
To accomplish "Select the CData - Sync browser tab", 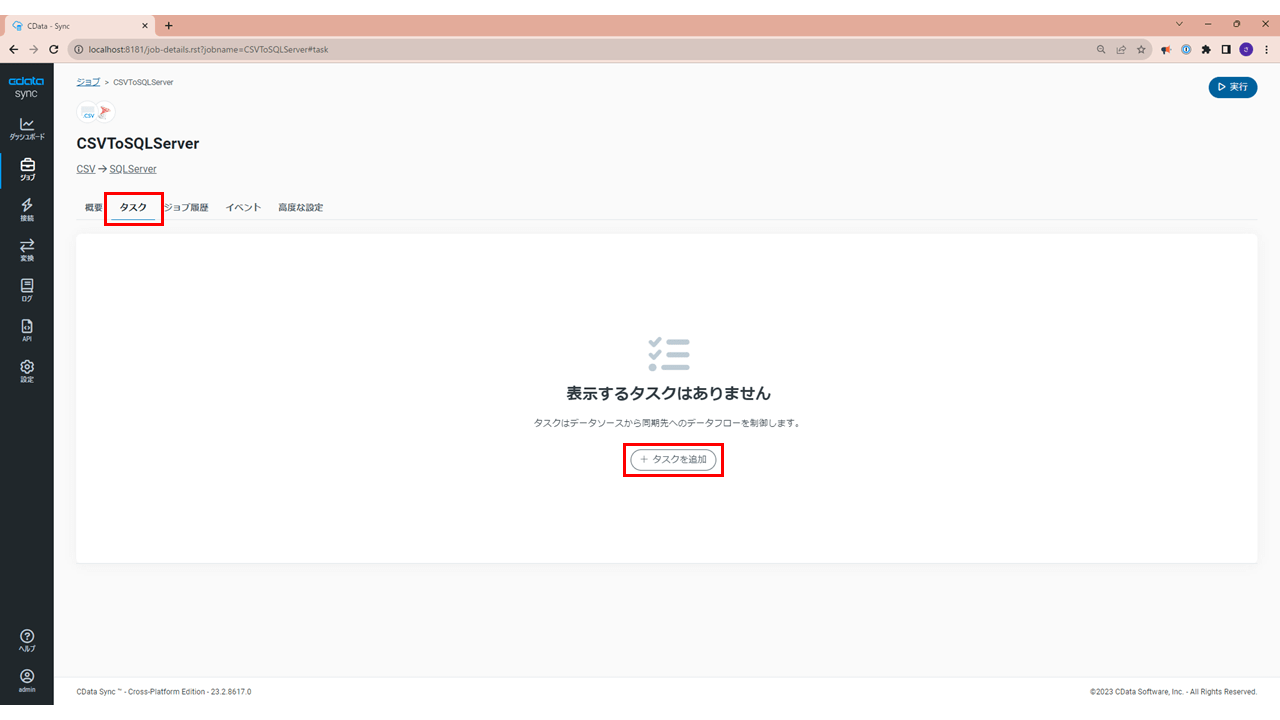I will (x=81, y=25).
